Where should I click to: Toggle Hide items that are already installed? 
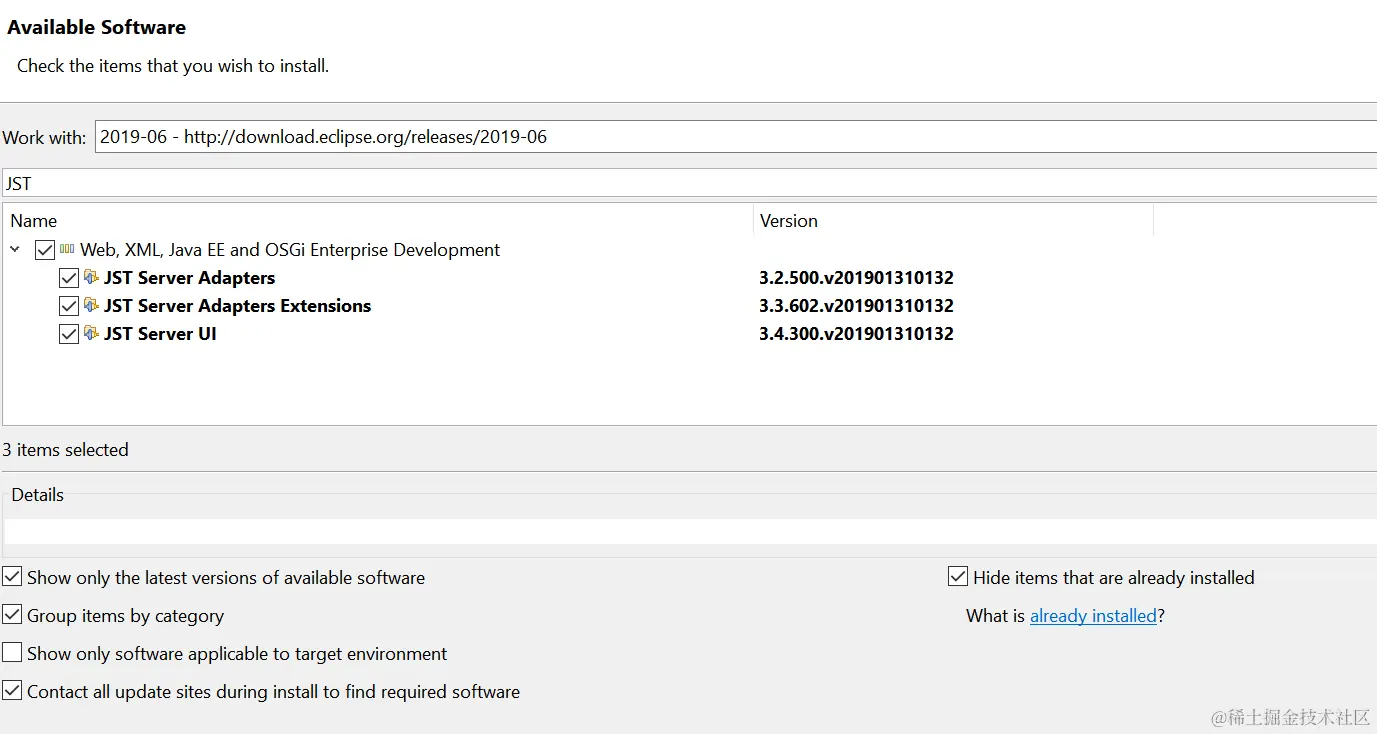click(958, 577)
